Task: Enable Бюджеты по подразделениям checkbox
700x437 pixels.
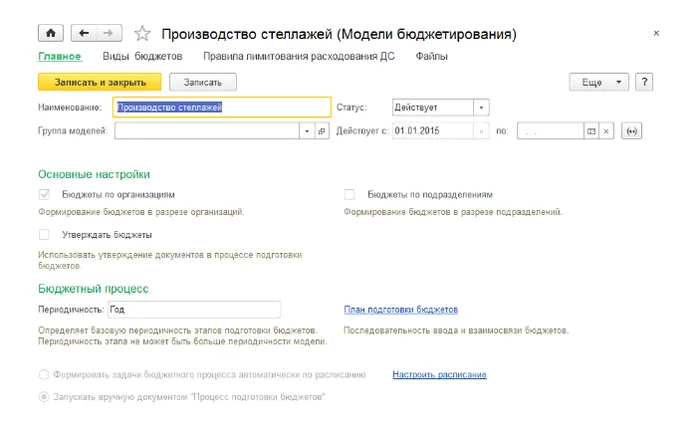Action: [x=350, y=195]
